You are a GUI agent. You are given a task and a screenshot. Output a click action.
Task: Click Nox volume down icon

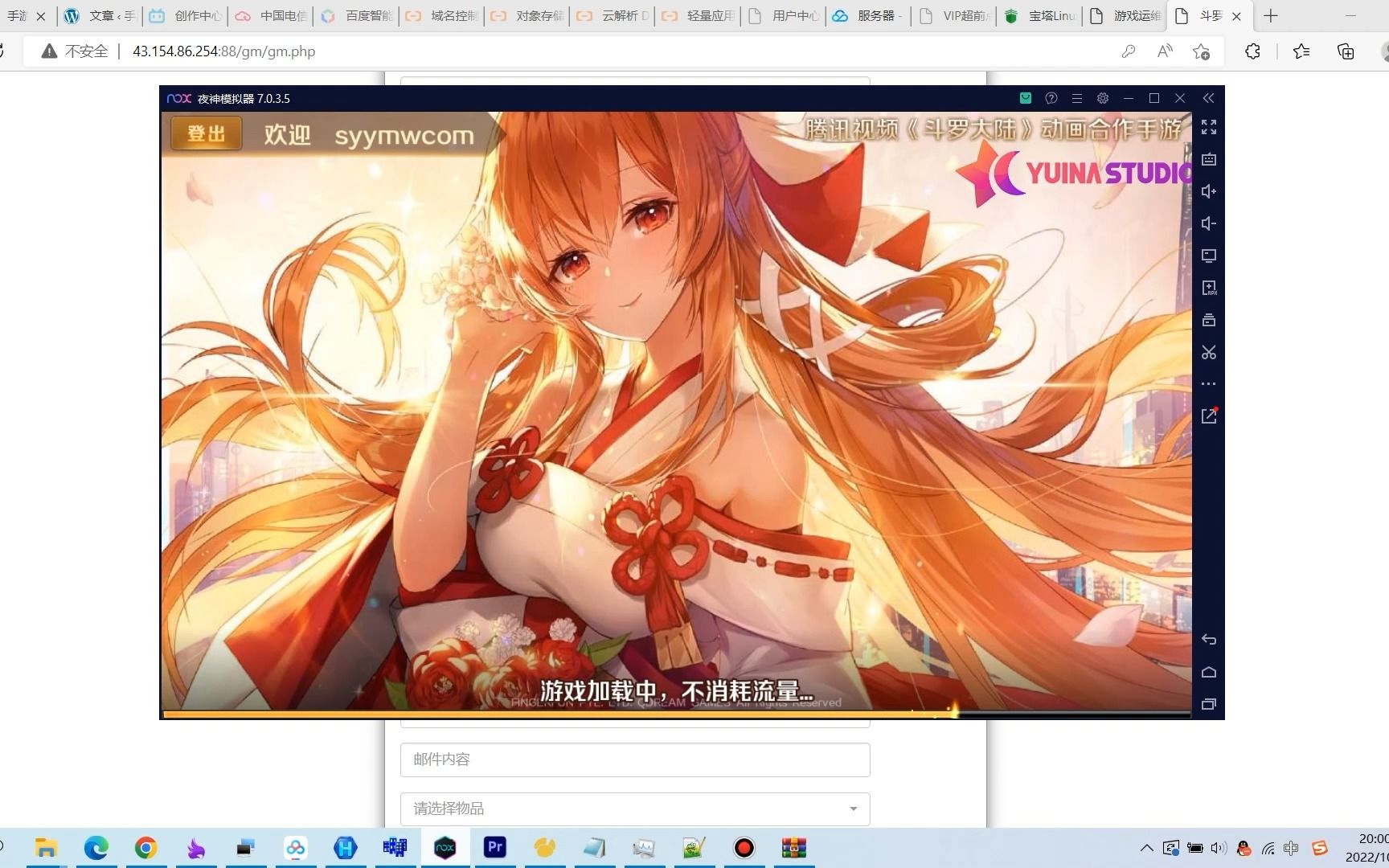click(1208, 223)
